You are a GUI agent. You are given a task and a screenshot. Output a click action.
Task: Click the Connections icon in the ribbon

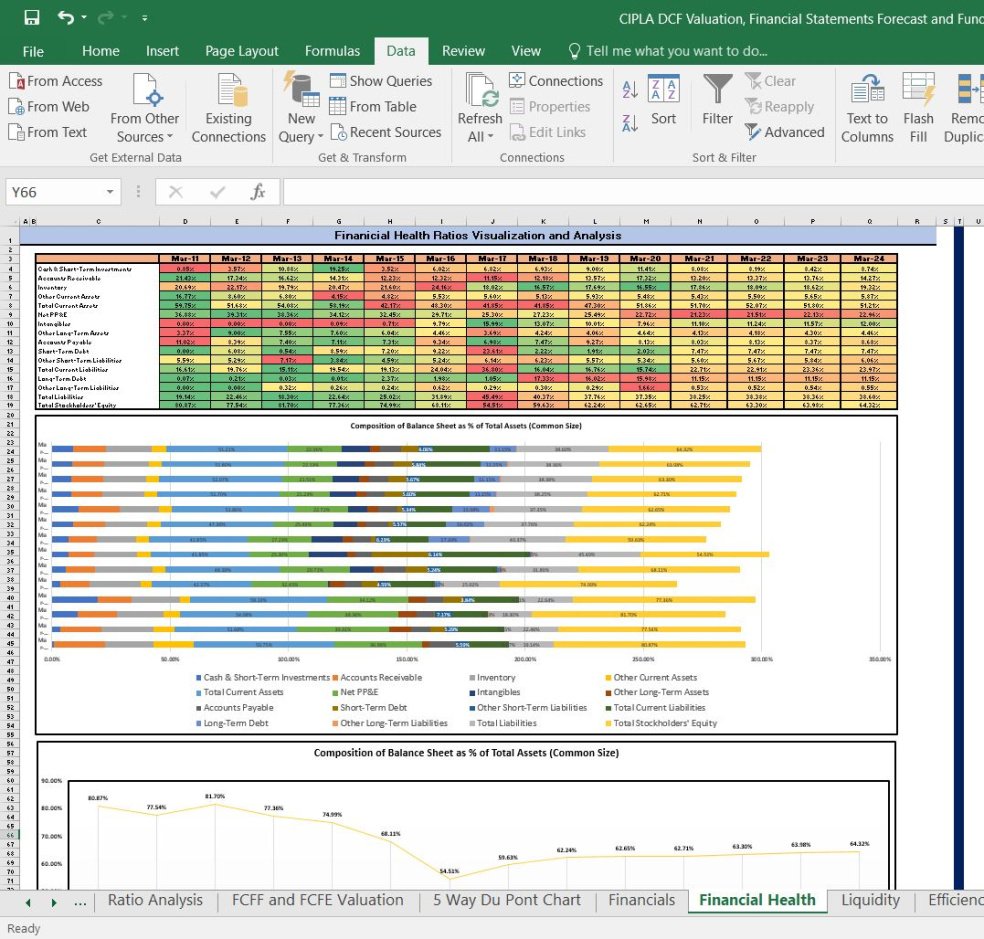pos(517,80)
